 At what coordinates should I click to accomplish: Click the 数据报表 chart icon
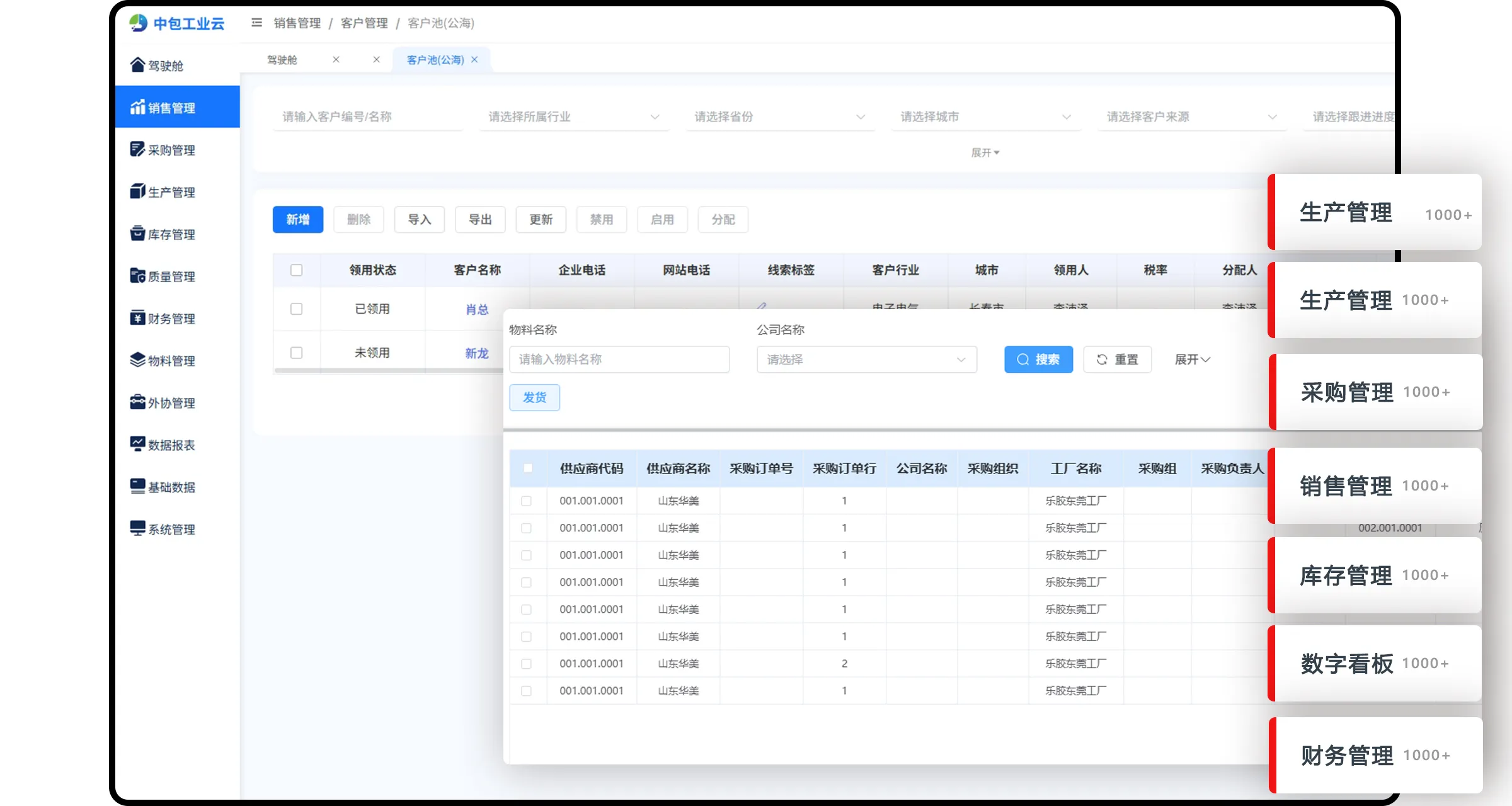pos(137,445)
